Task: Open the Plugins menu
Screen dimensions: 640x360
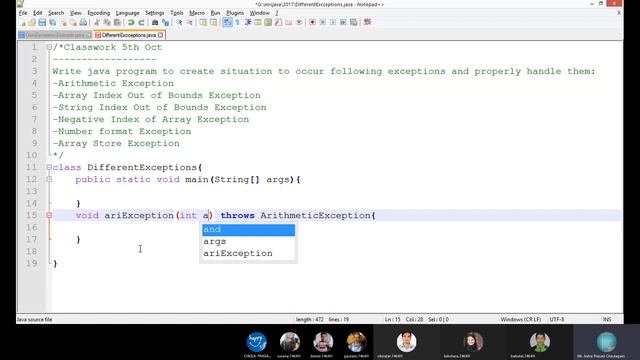Action: pos(235,13)
